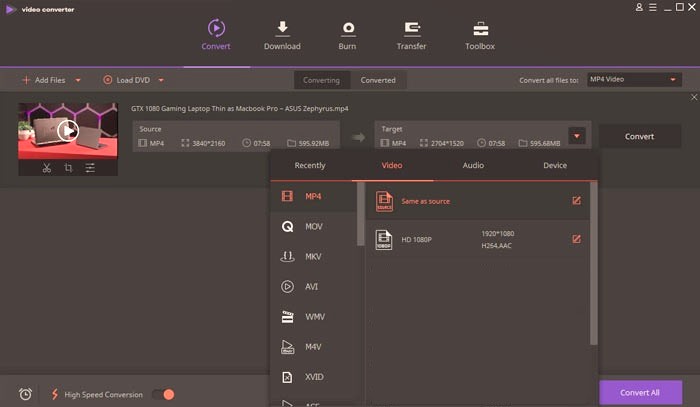Click the format list scrollbar

tap(361, 213)
